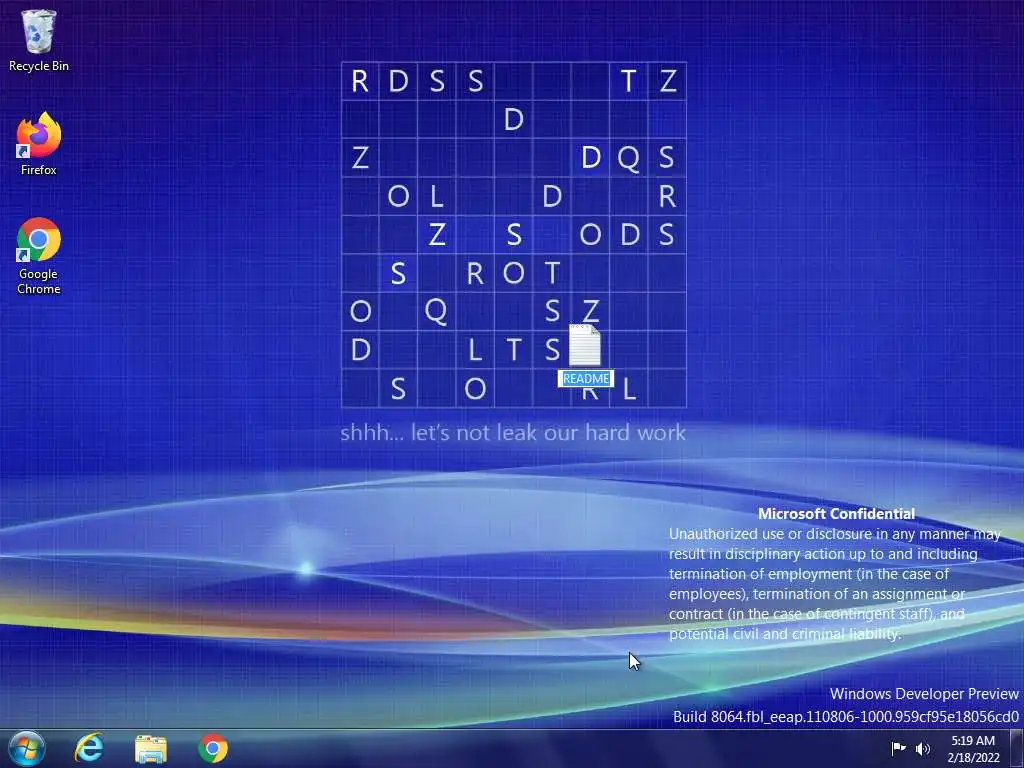Open the Windows Start menu orb

27,748
